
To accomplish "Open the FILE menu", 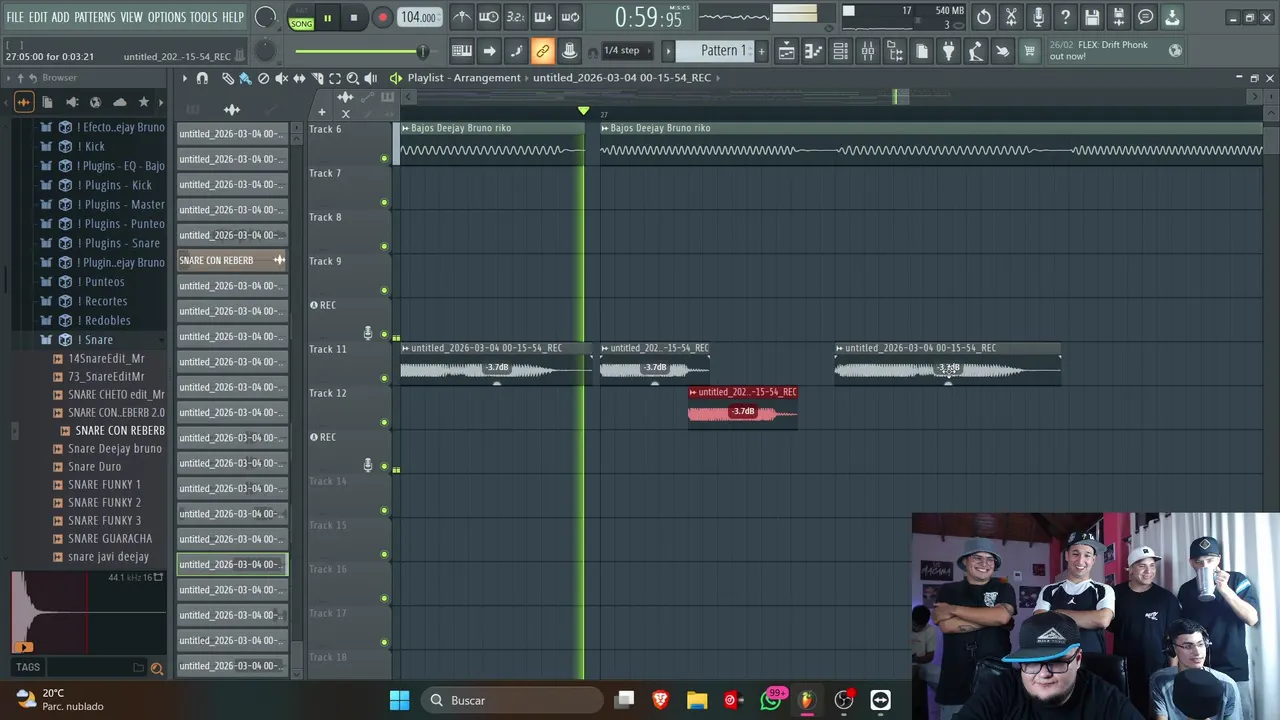I will pyautogui.click(x=15, y=17).
